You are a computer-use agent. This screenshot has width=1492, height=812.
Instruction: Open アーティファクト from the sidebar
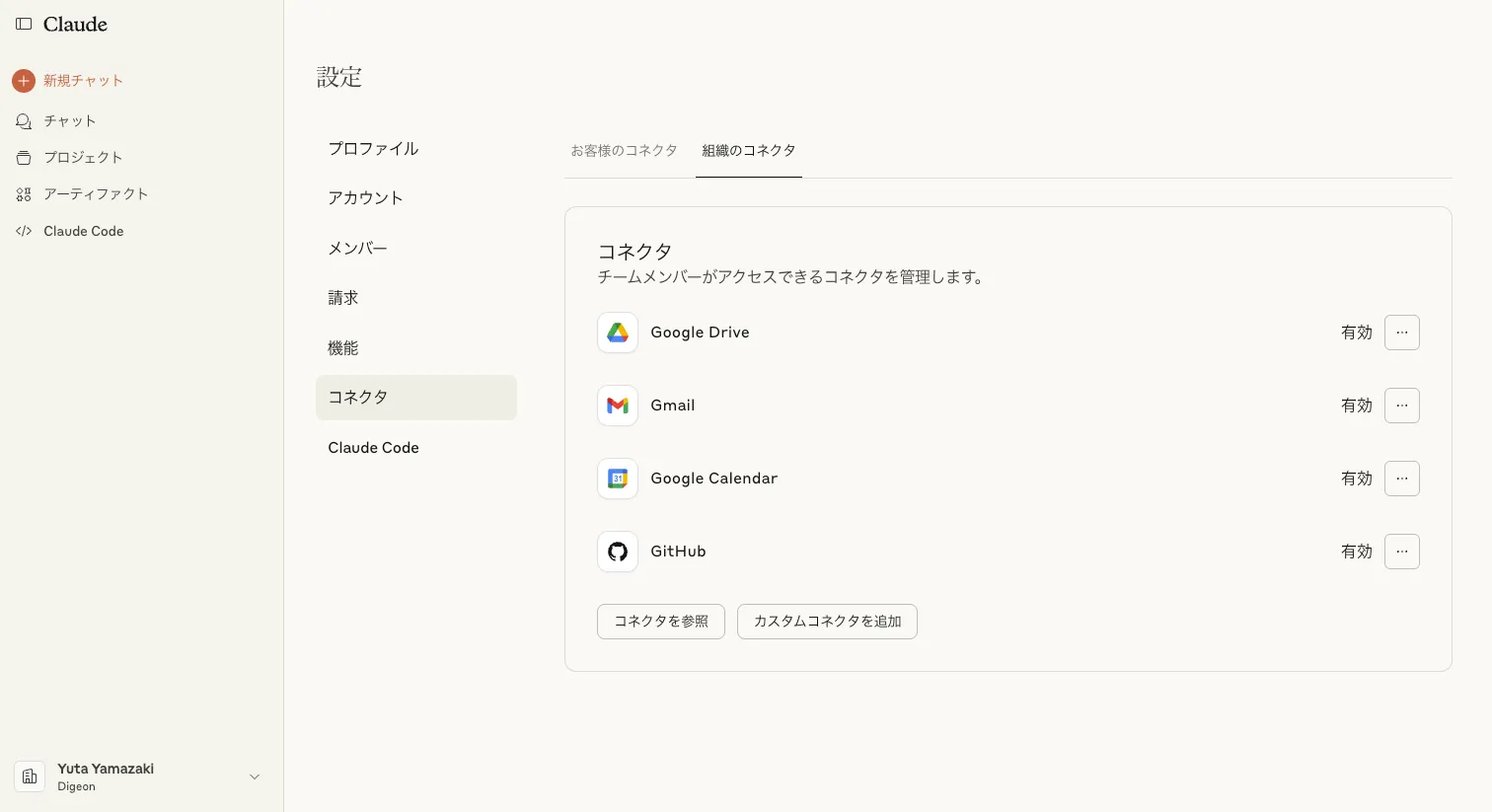96,194
